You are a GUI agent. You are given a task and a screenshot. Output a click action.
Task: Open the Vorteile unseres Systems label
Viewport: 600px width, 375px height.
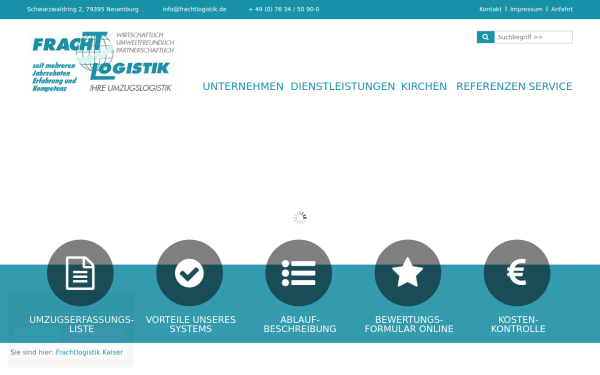[x=191, y=324]
